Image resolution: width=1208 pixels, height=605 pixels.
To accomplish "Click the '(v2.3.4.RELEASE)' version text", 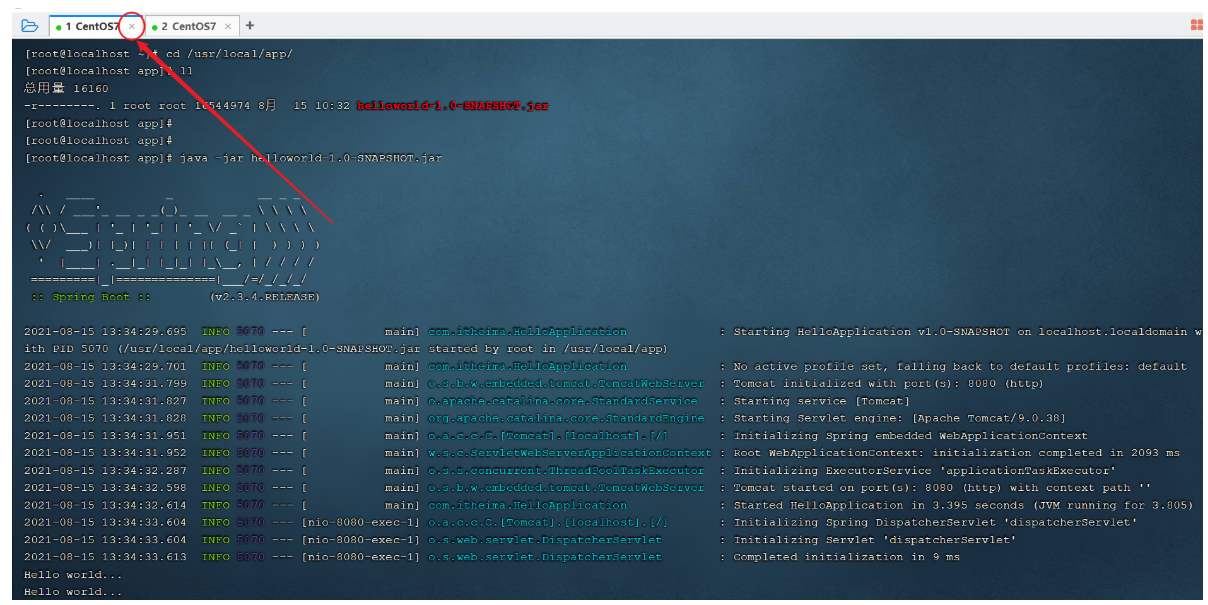I will click(265, 297).
